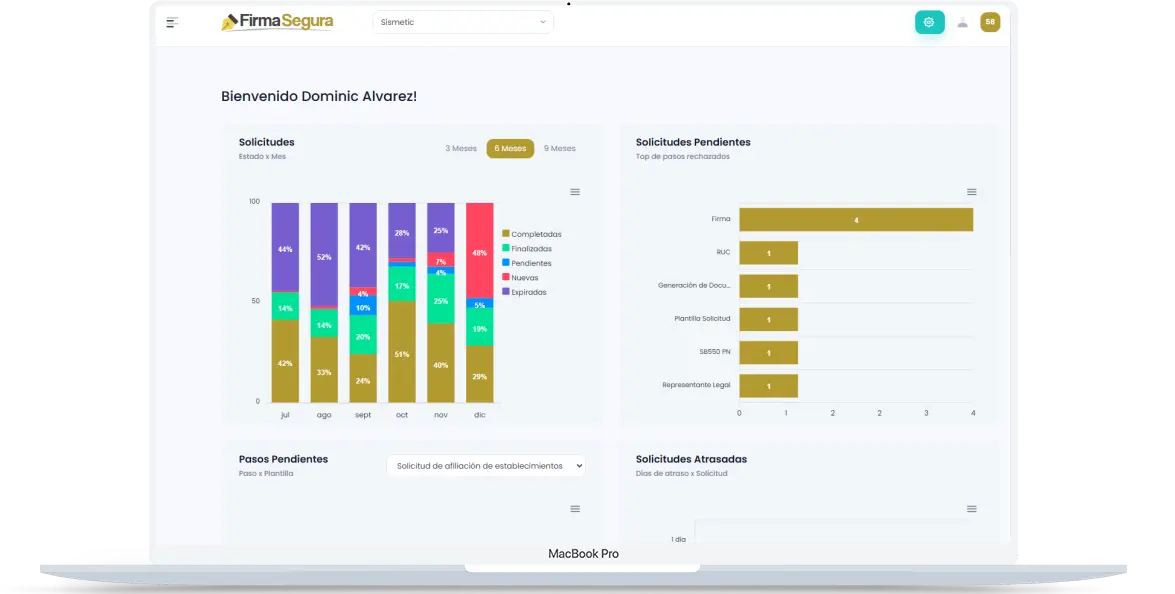Open Solicitudes Pendientes chart menu icon
1175x594 pixels.
971,192
